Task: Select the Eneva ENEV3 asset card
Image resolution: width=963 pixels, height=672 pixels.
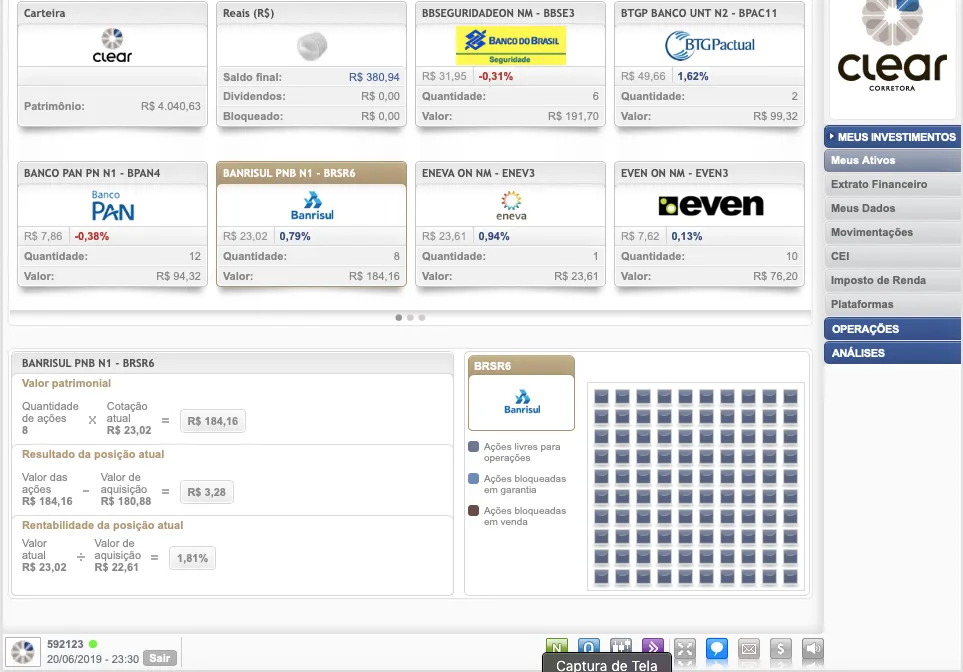Action: point(510,224)
